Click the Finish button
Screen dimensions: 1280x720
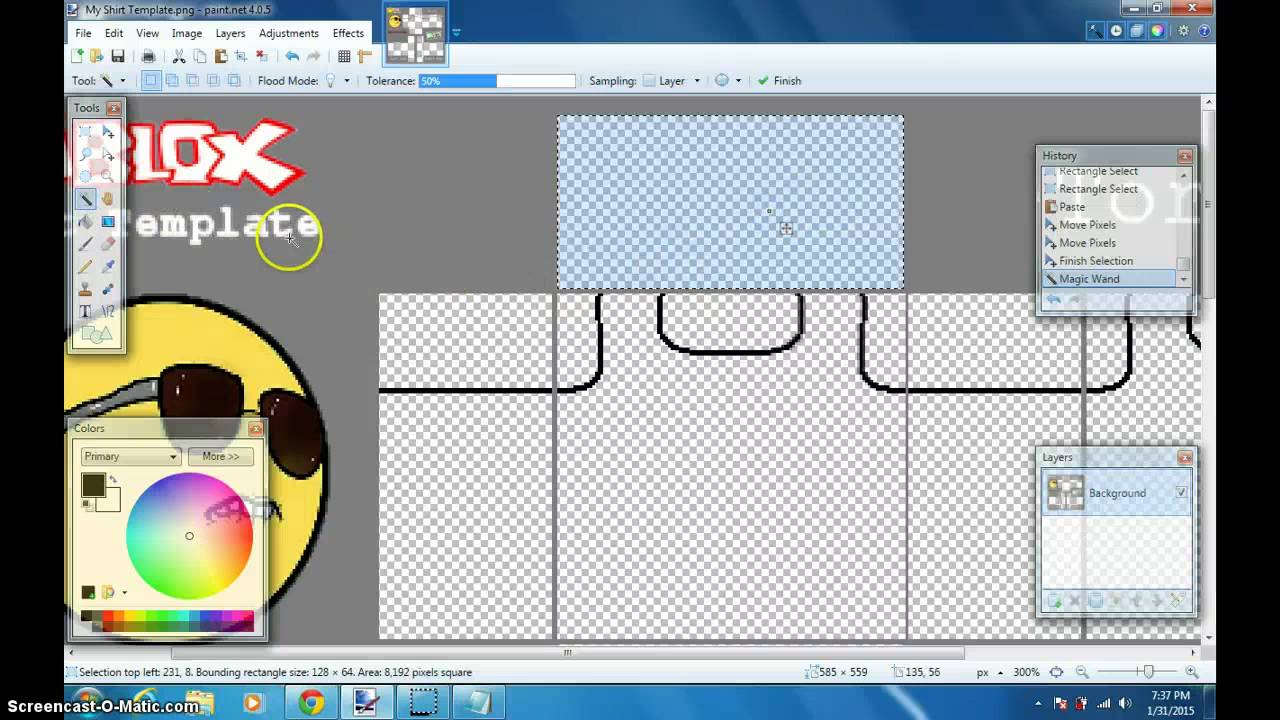pos(779,81)
